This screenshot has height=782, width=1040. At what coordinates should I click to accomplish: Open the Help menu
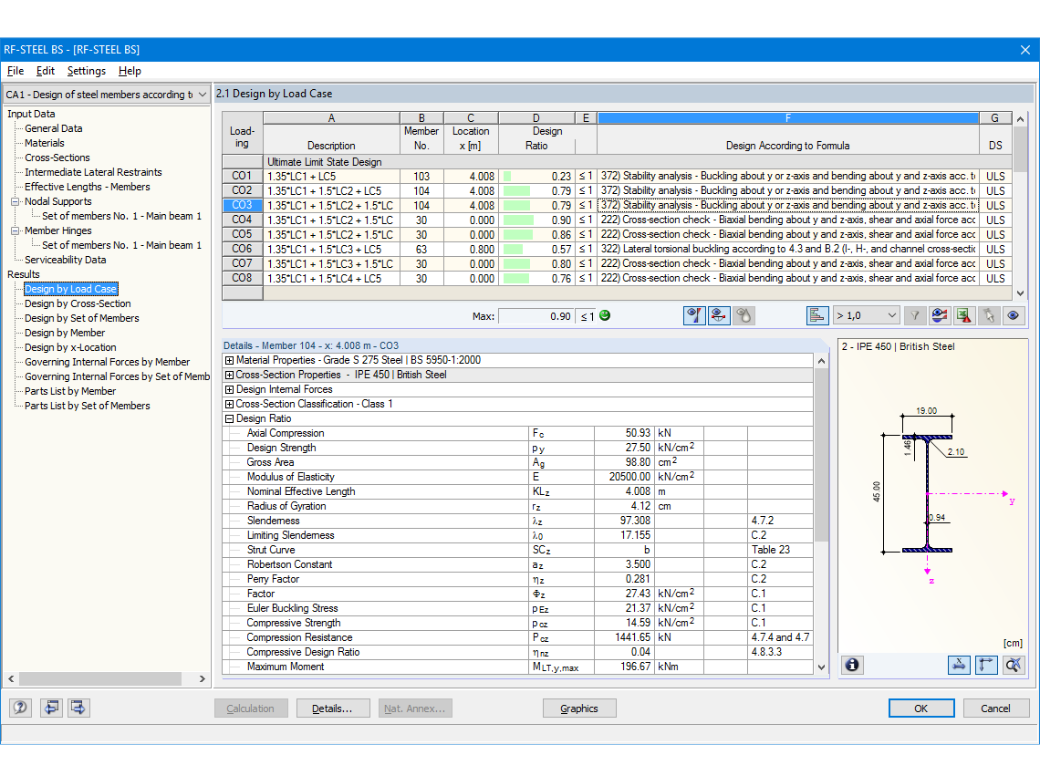(x=129, y=71)
